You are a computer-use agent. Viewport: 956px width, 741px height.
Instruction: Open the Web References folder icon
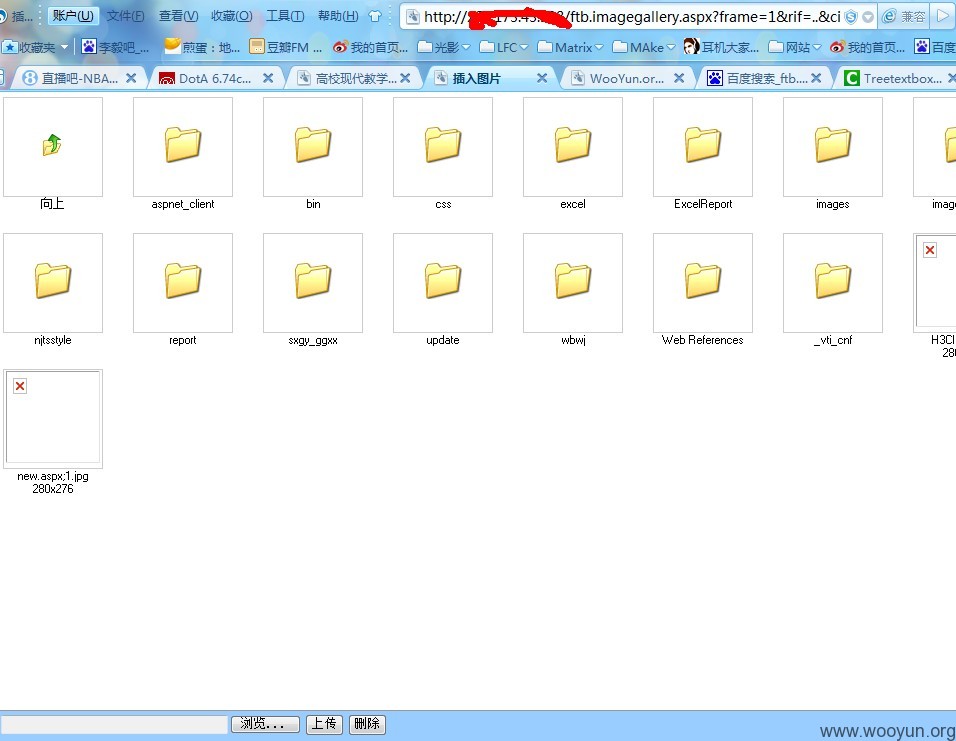click(x=702, y=282)
